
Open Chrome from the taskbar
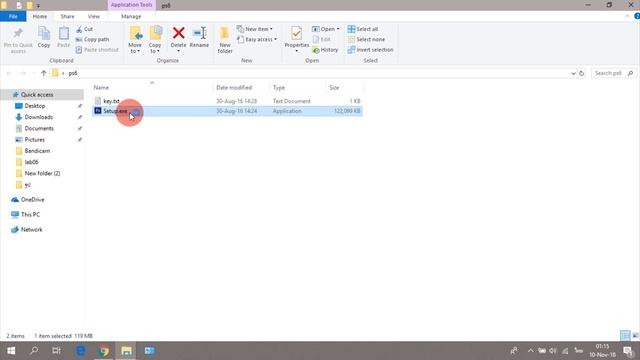click(x=104, y=351)
